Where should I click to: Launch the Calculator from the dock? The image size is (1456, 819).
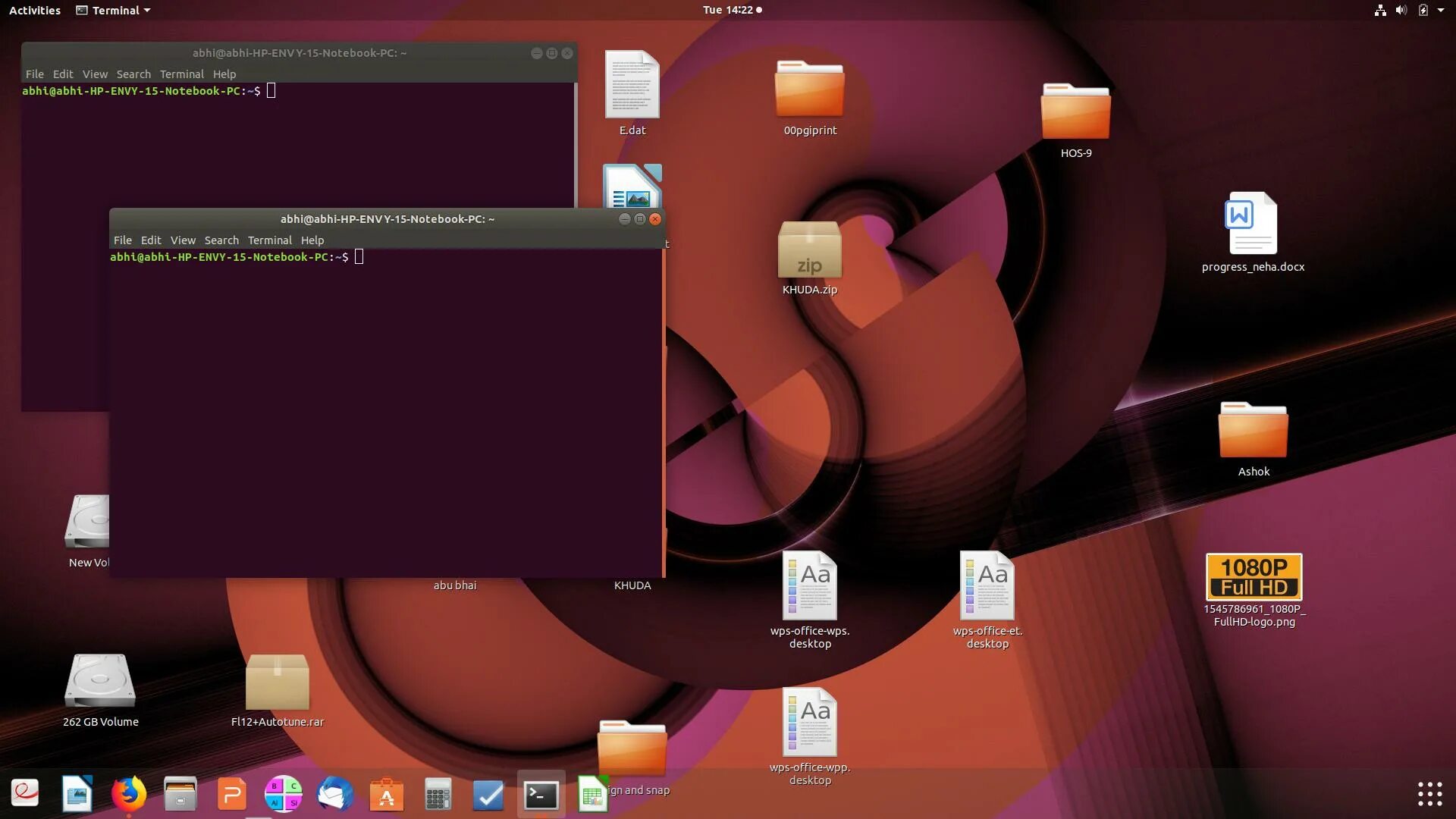click(438, 795)
